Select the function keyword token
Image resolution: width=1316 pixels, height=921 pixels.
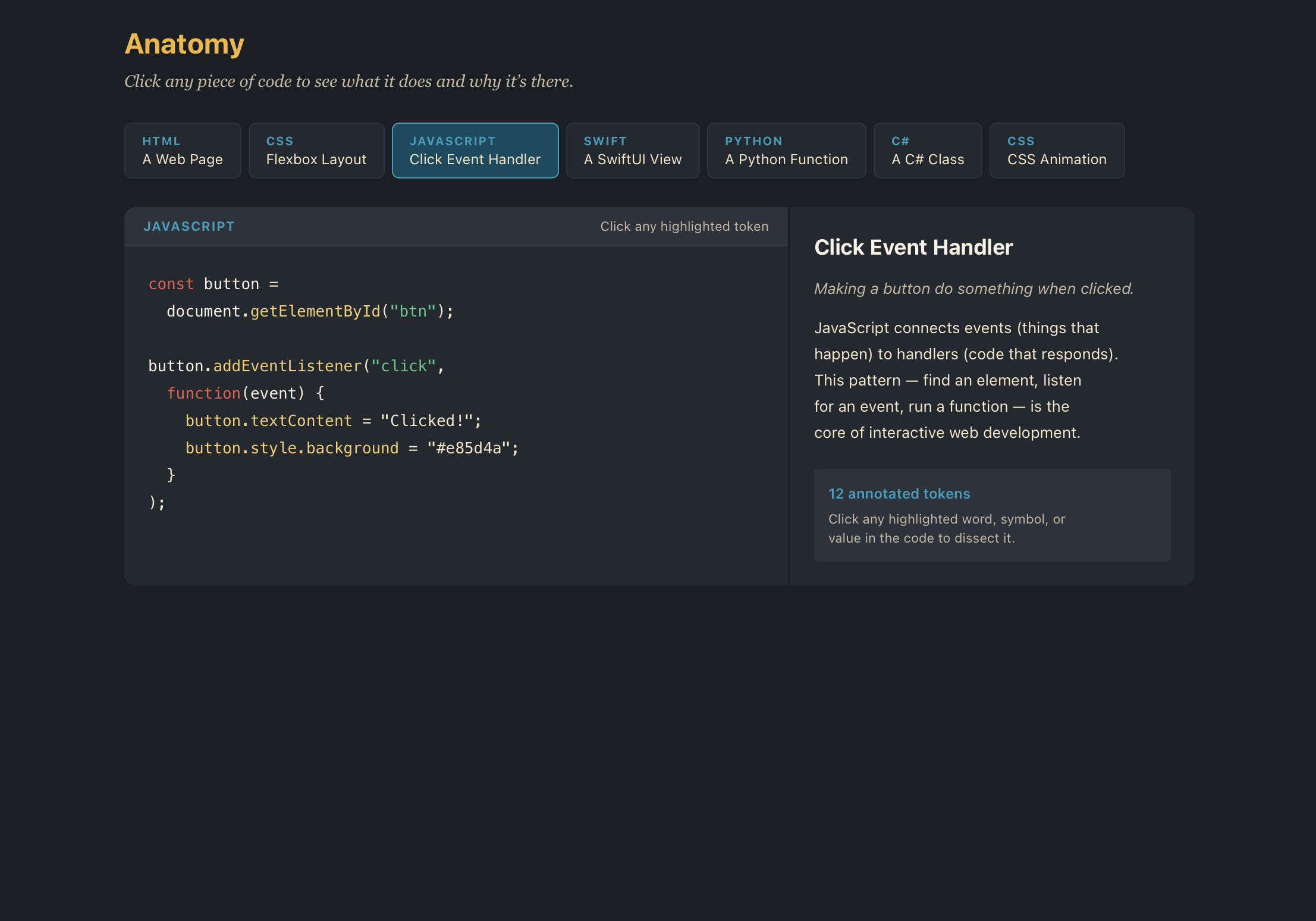pos(204,393)
